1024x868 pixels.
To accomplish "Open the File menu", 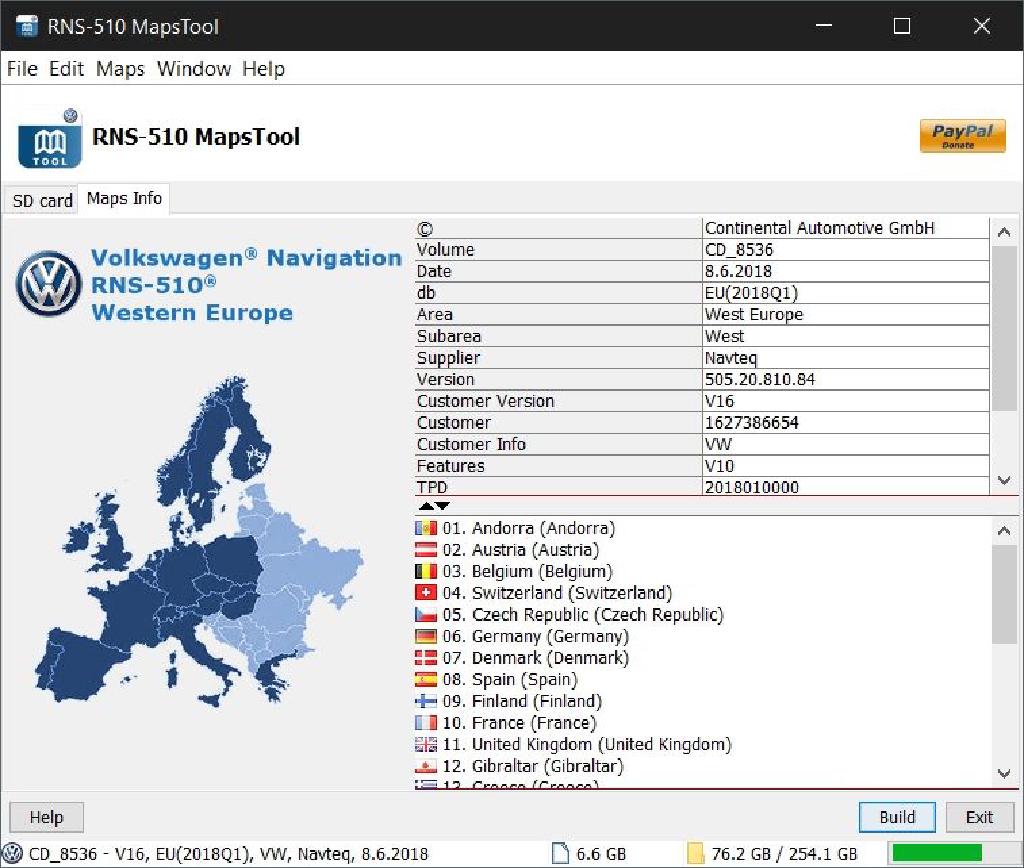I will tap(22, 69).
